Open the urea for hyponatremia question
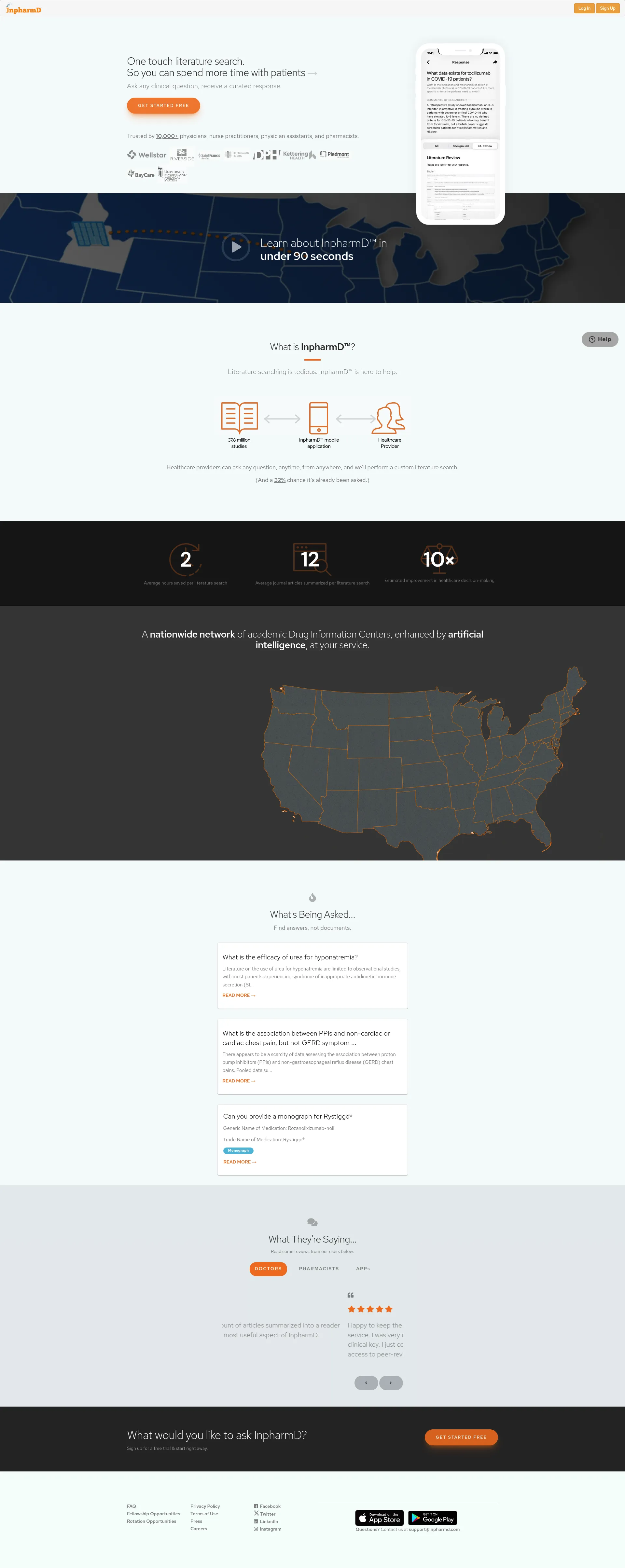Viewport: 625px width, 1568px height. pos(290,957)
